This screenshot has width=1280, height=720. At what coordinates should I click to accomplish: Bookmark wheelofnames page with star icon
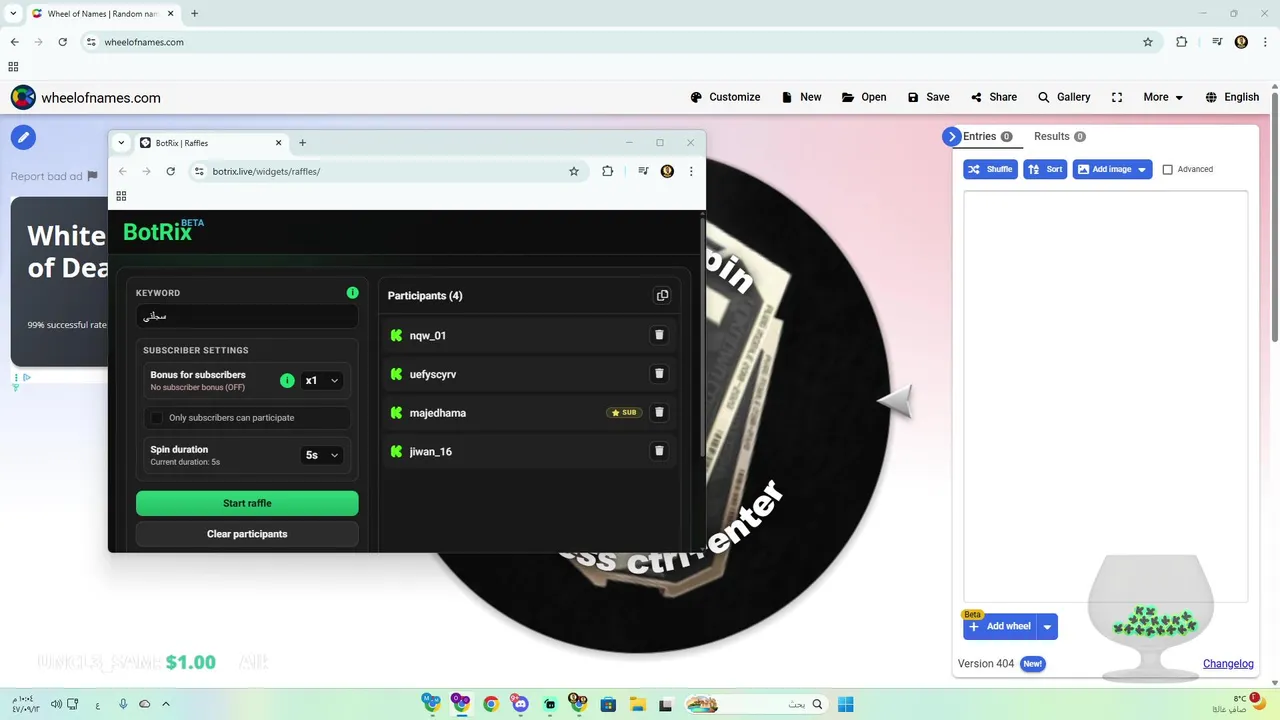click(x=1148, y=42)
